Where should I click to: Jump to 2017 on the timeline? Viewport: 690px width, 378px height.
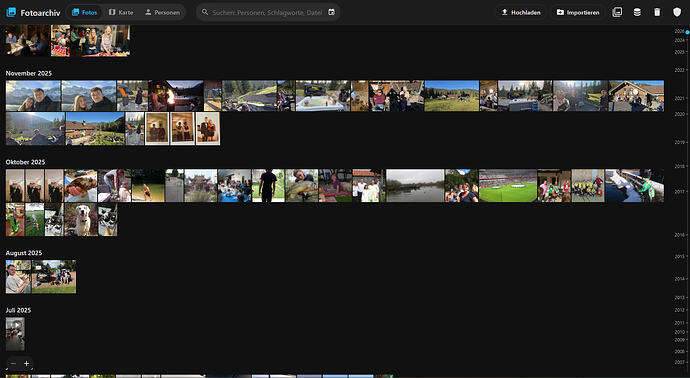click(x=679, y=192)
